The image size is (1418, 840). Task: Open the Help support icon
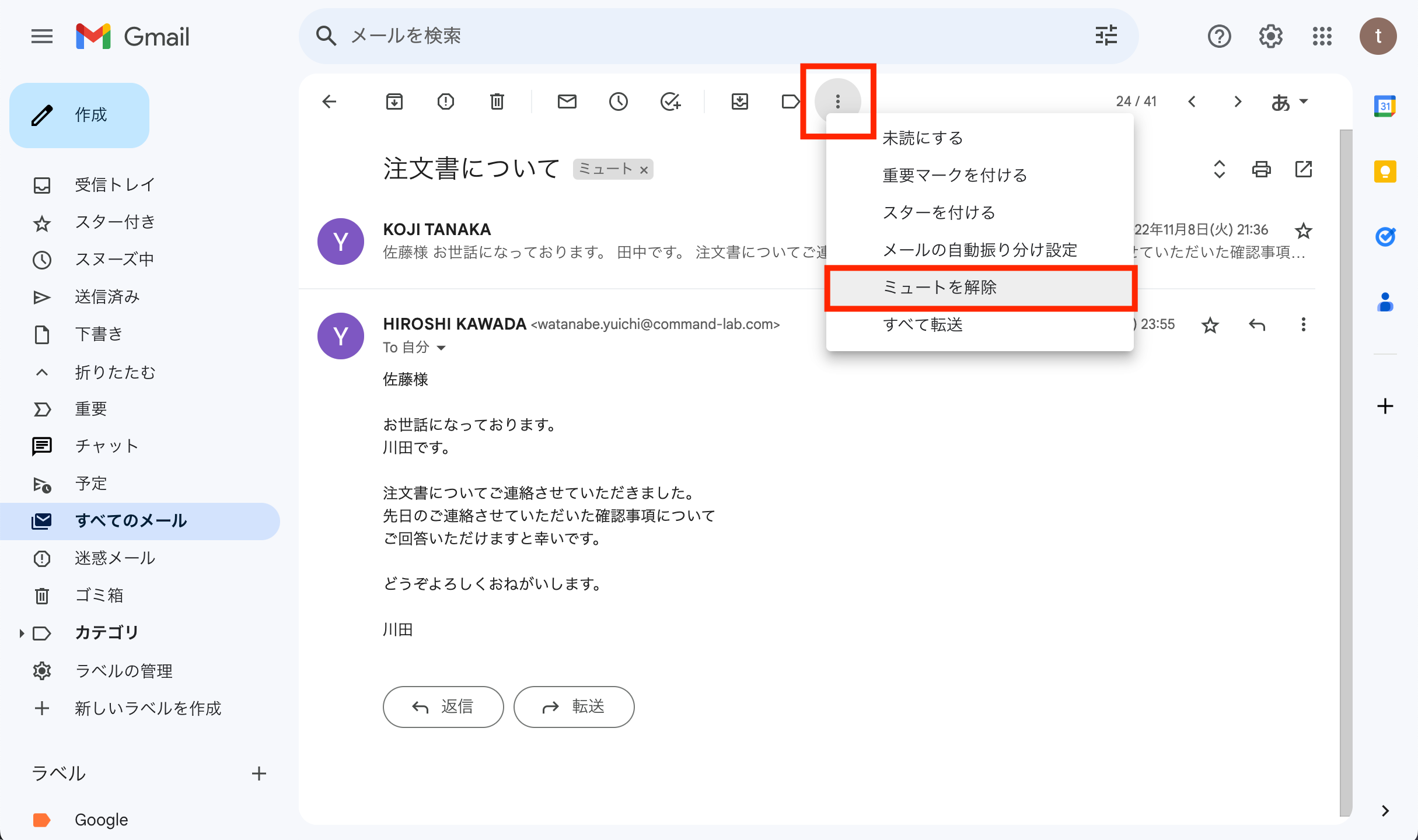tap(1219, 36)
